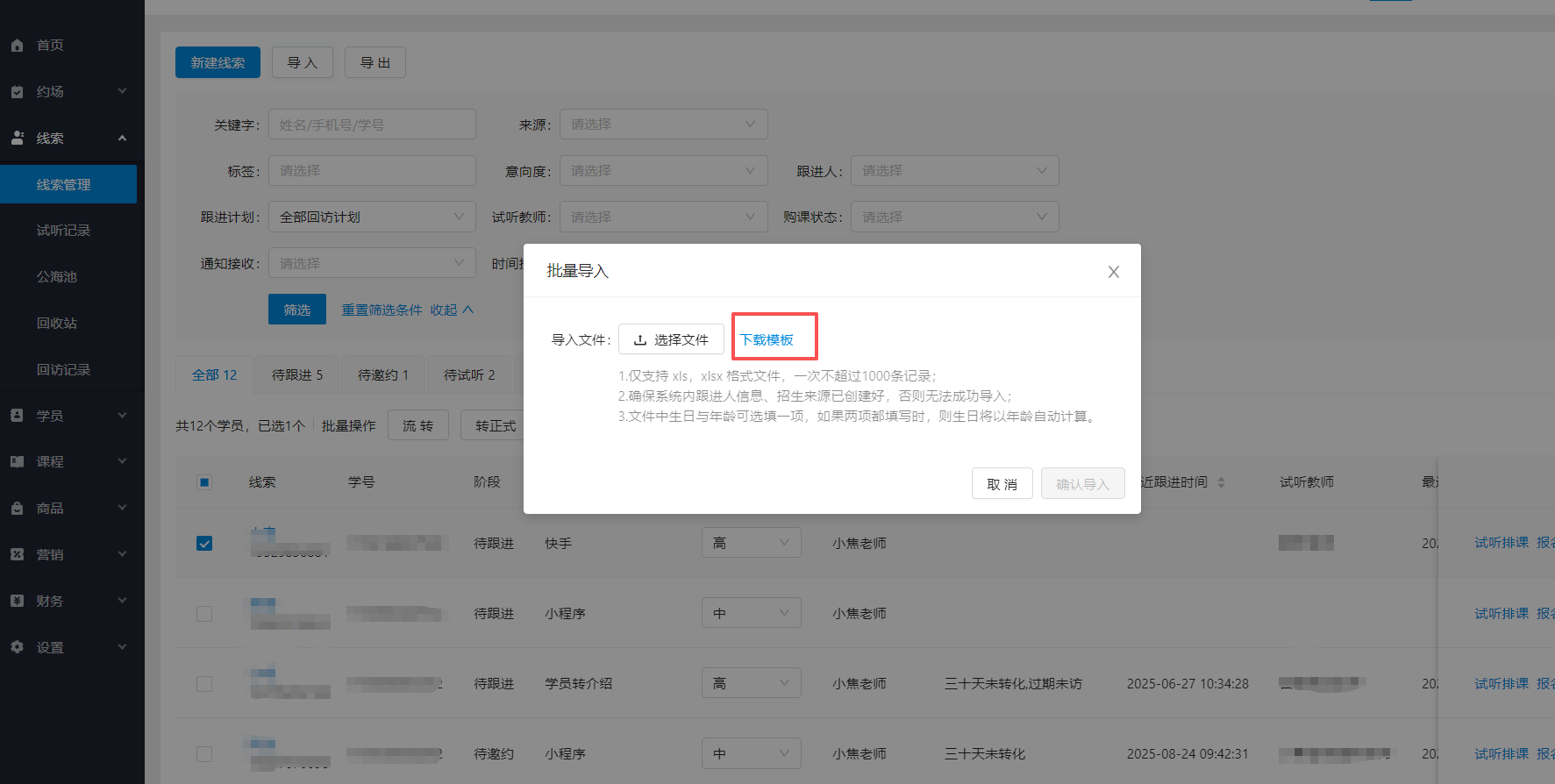Check the second row 小程序 待跟进 checkbox
This screenshot has height=784, width=1555.
tap(204, 614)
